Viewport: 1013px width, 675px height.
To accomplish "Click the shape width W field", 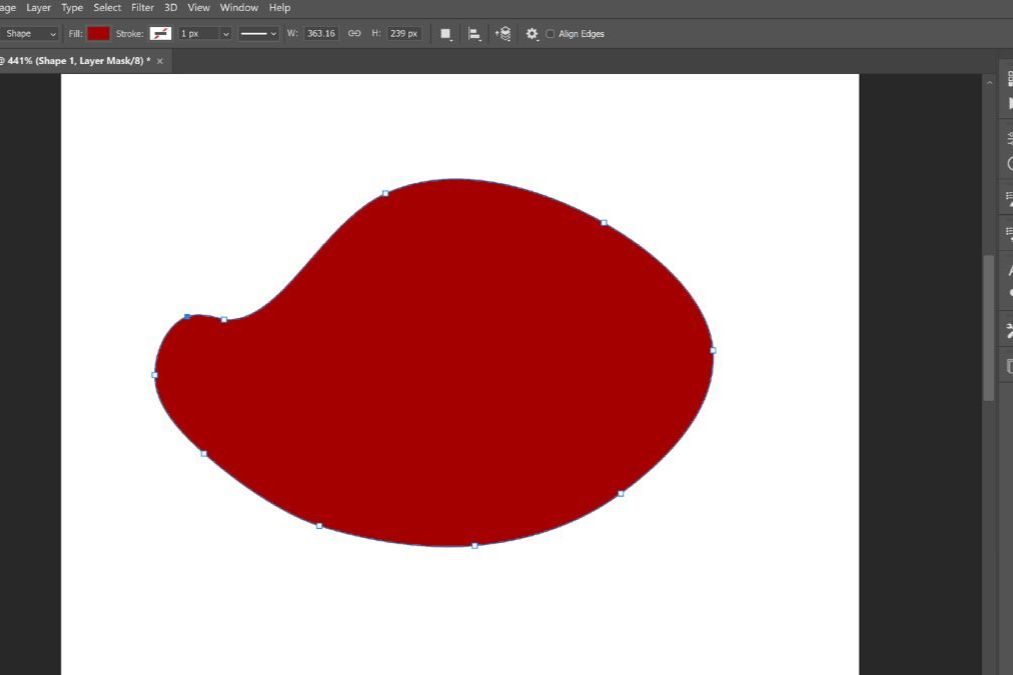I will click(321, 34).
